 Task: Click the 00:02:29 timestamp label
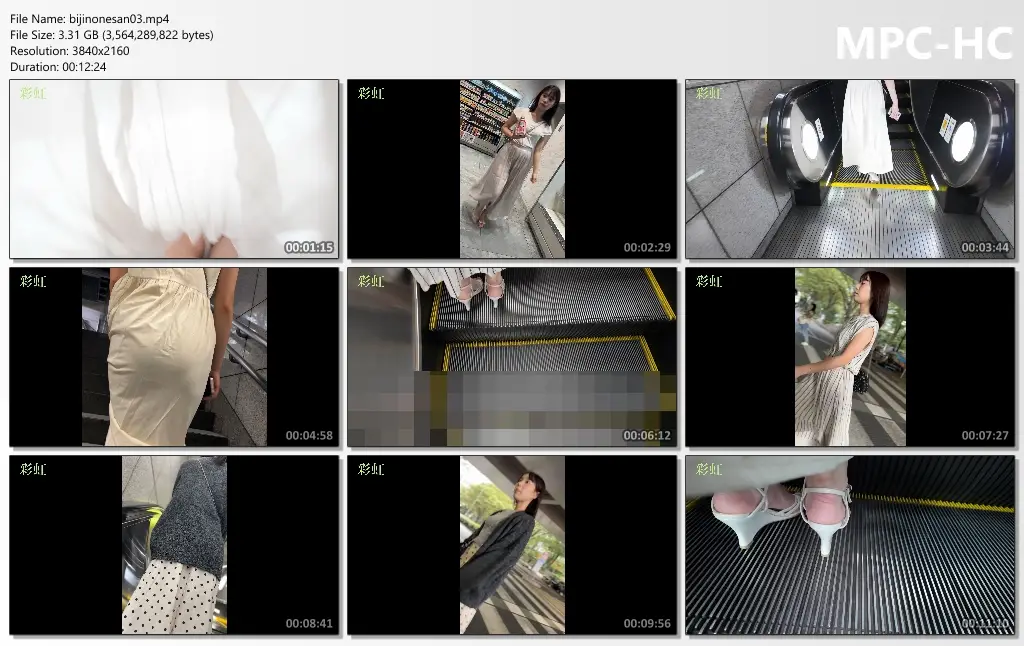click(647, 248)
